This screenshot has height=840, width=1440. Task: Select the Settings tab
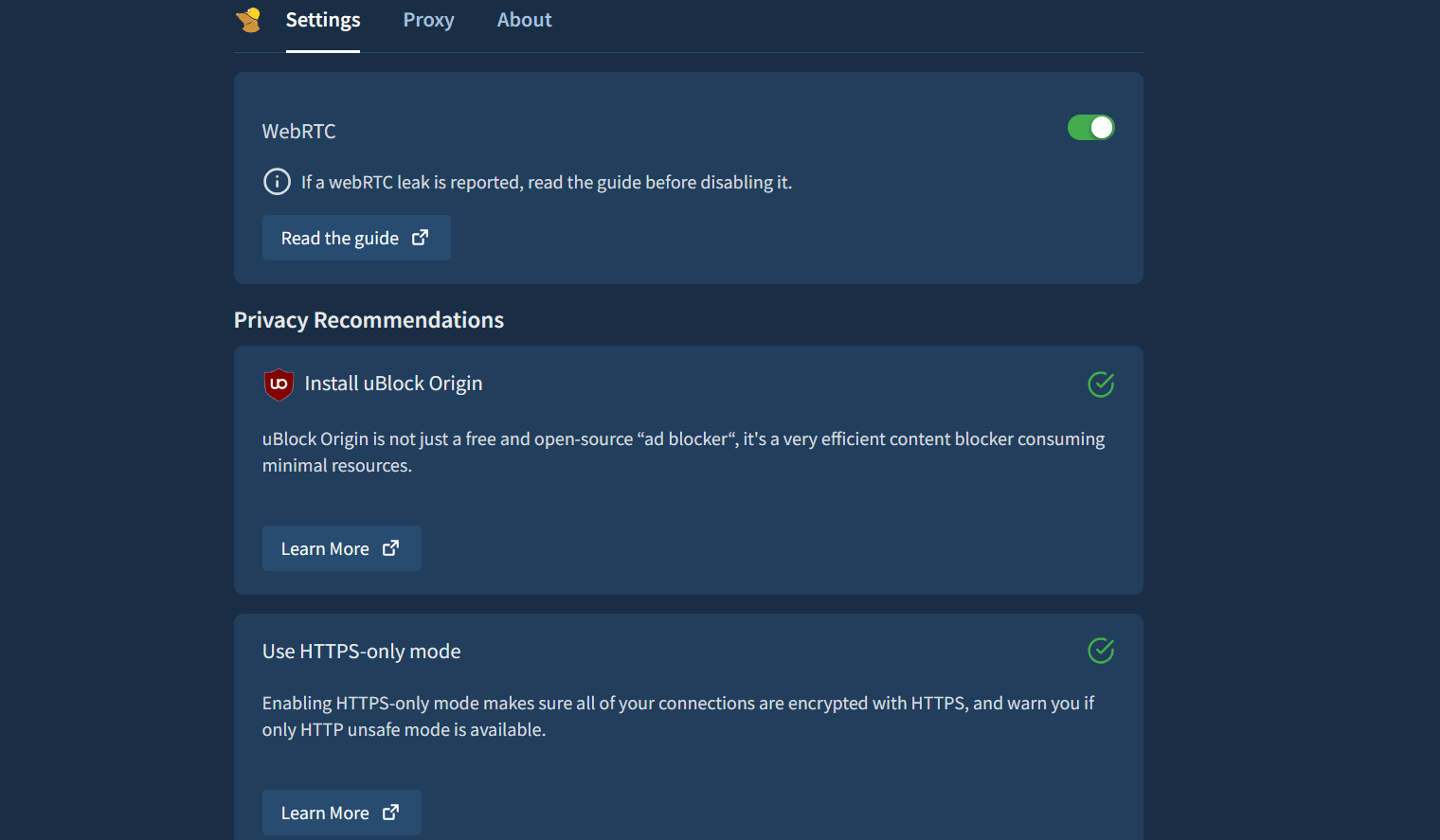323,20
